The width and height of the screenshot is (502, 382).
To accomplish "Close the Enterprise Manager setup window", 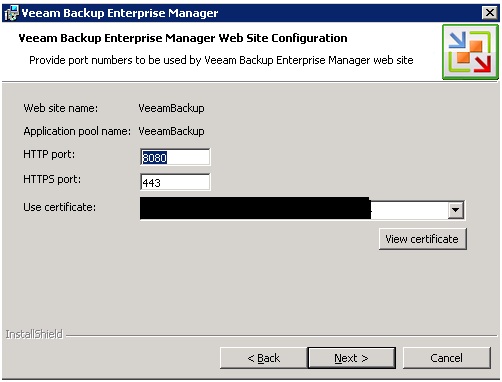I will (x=490, y=13).
